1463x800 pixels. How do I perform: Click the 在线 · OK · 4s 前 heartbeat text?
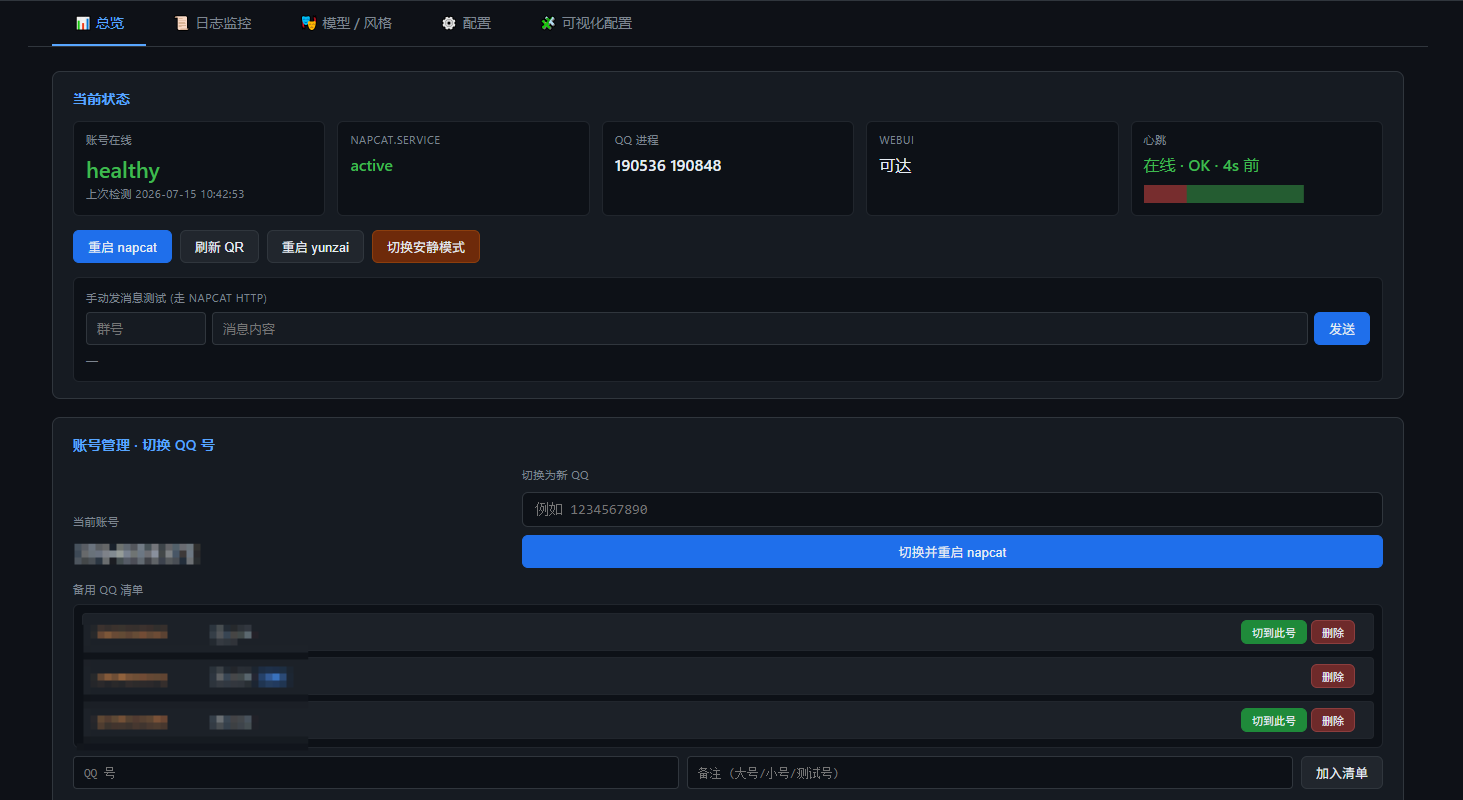tap(1201, 166)
